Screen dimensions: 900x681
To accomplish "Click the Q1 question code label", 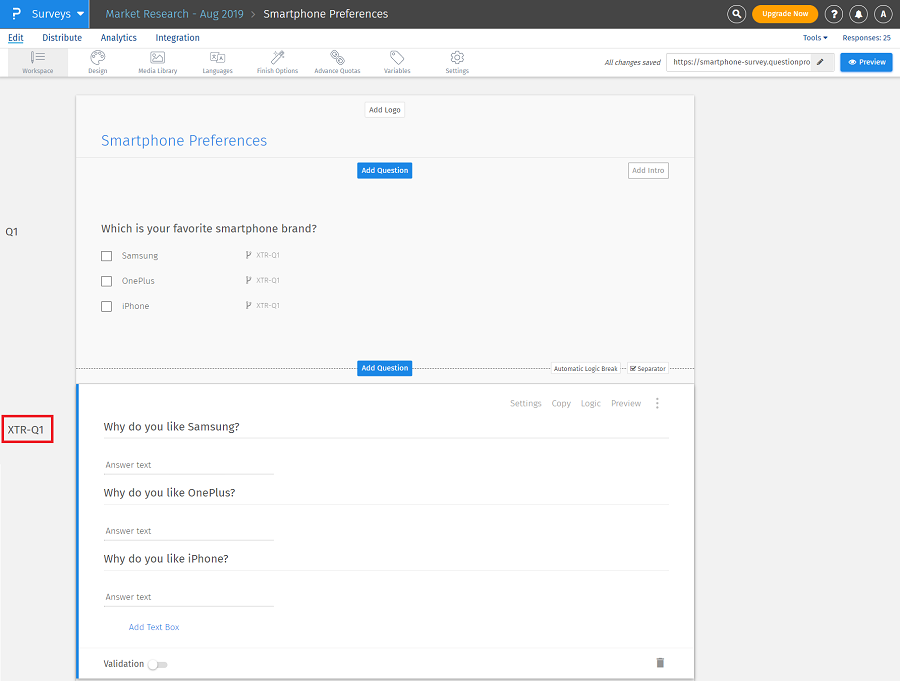I will click(11, 232).
